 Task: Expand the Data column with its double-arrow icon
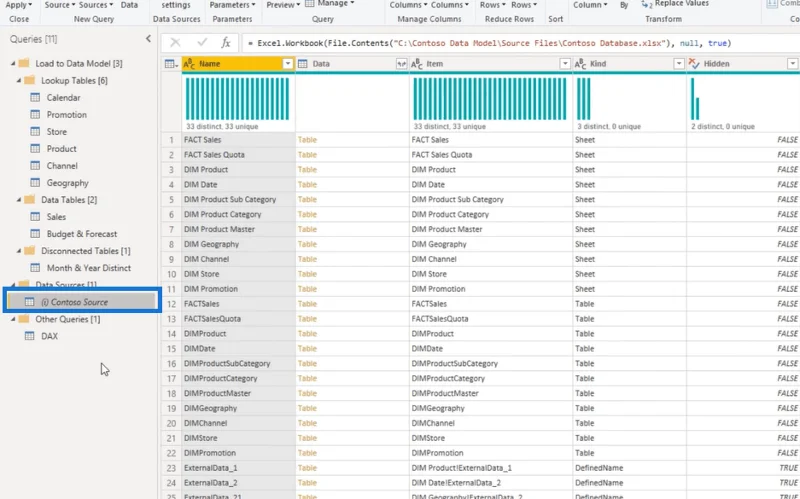point(402,64)
